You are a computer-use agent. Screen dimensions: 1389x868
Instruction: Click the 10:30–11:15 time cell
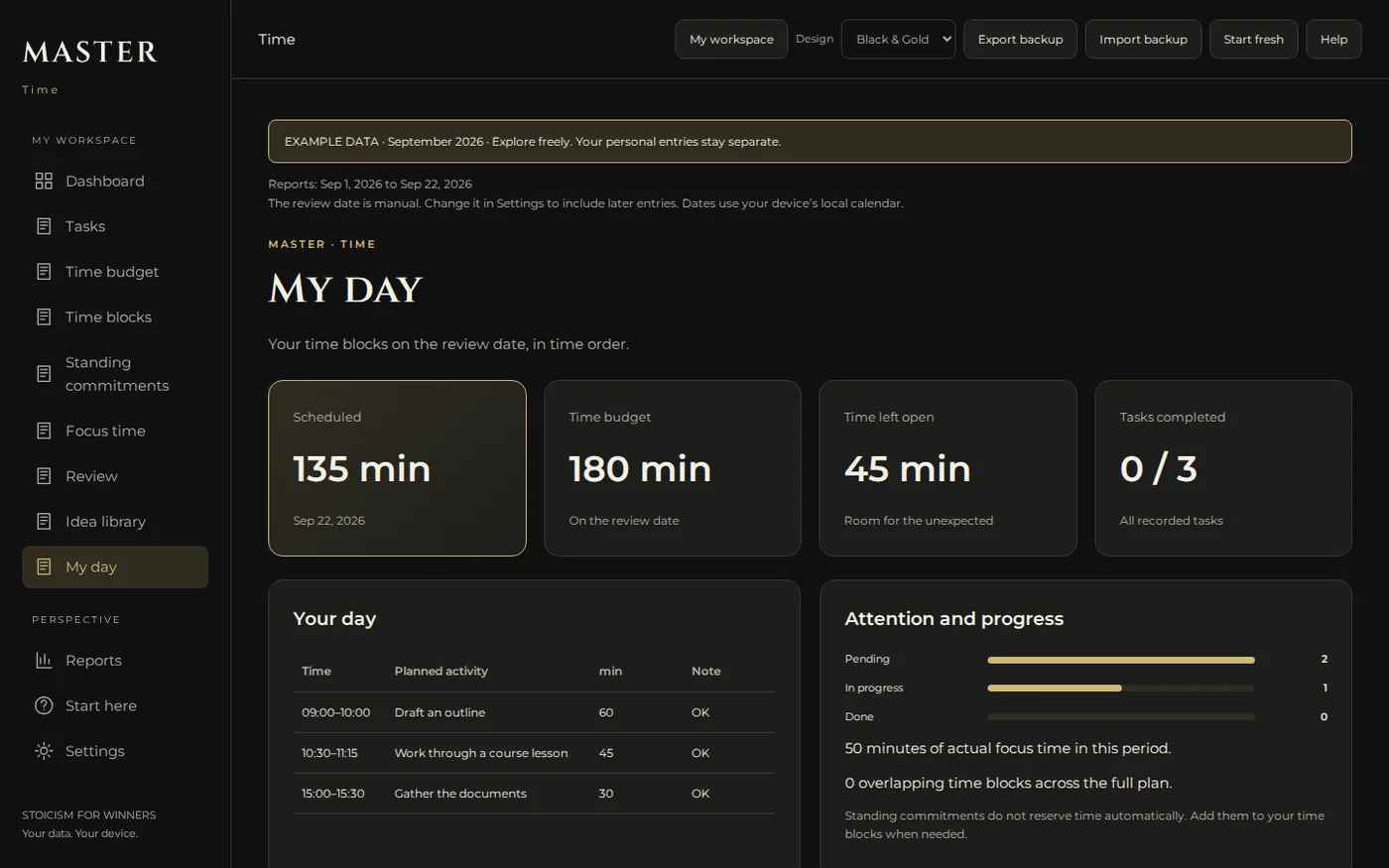(329, 753)
